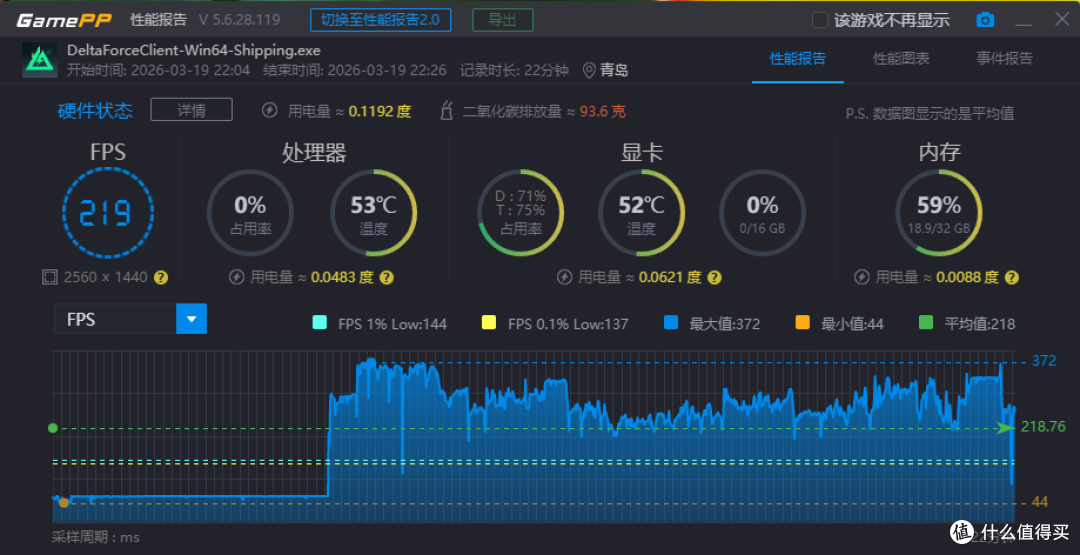Viewport: 1080px width, 555px height.
Task: Click the GamePP logo
Action: point(66,21)
